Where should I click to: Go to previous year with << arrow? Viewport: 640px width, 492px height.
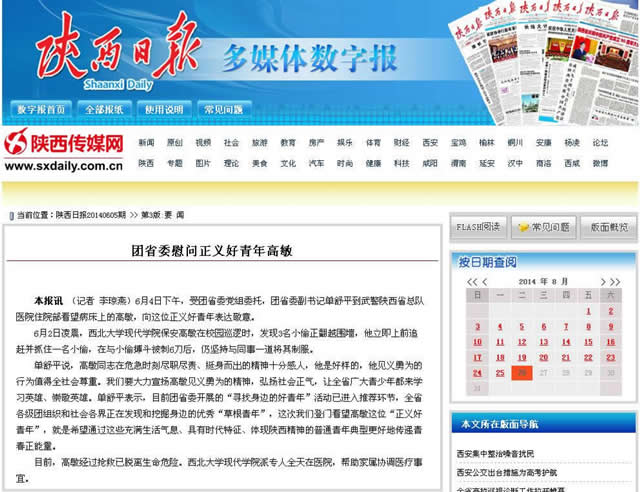coord(472,282)
